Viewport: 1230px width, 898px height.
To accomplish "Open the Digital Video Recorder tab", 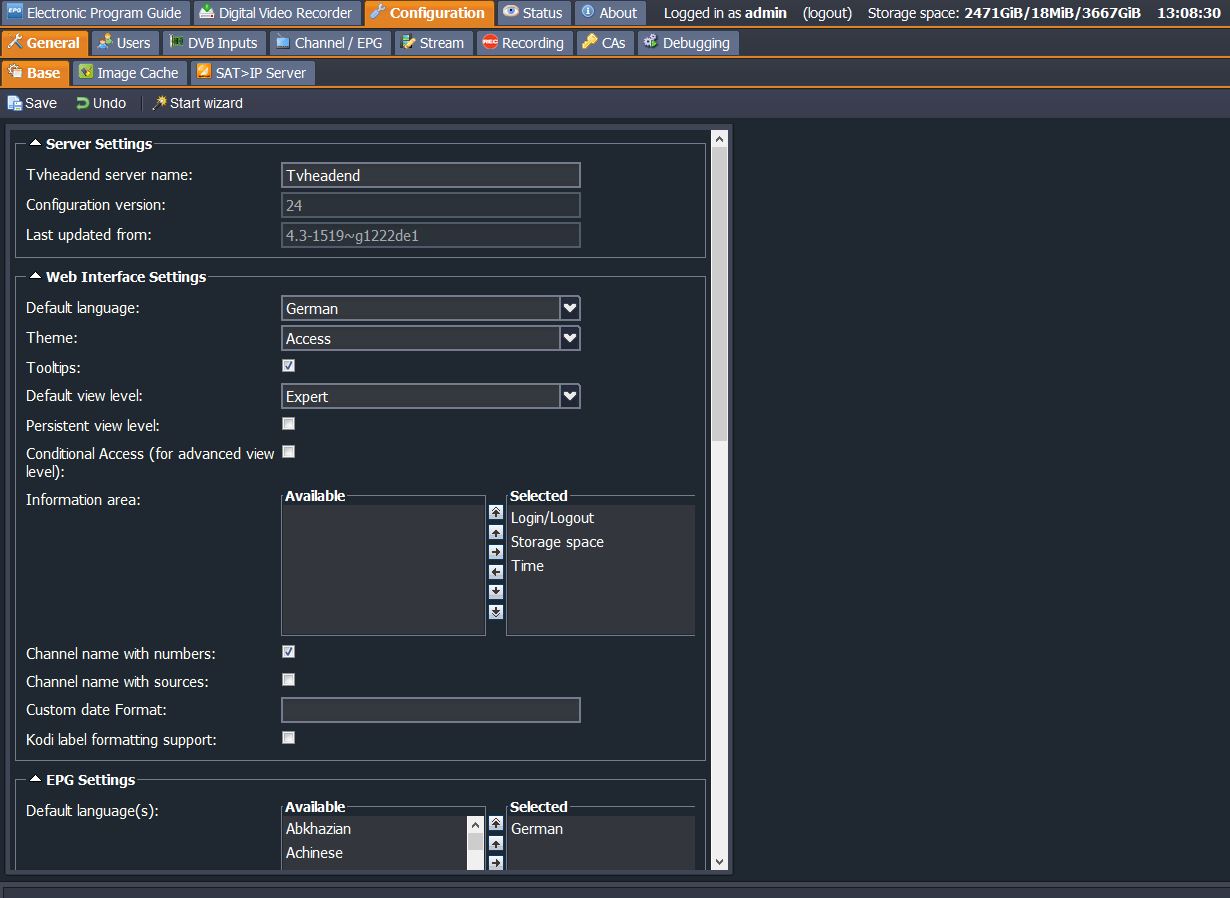I will coord(276,13).
